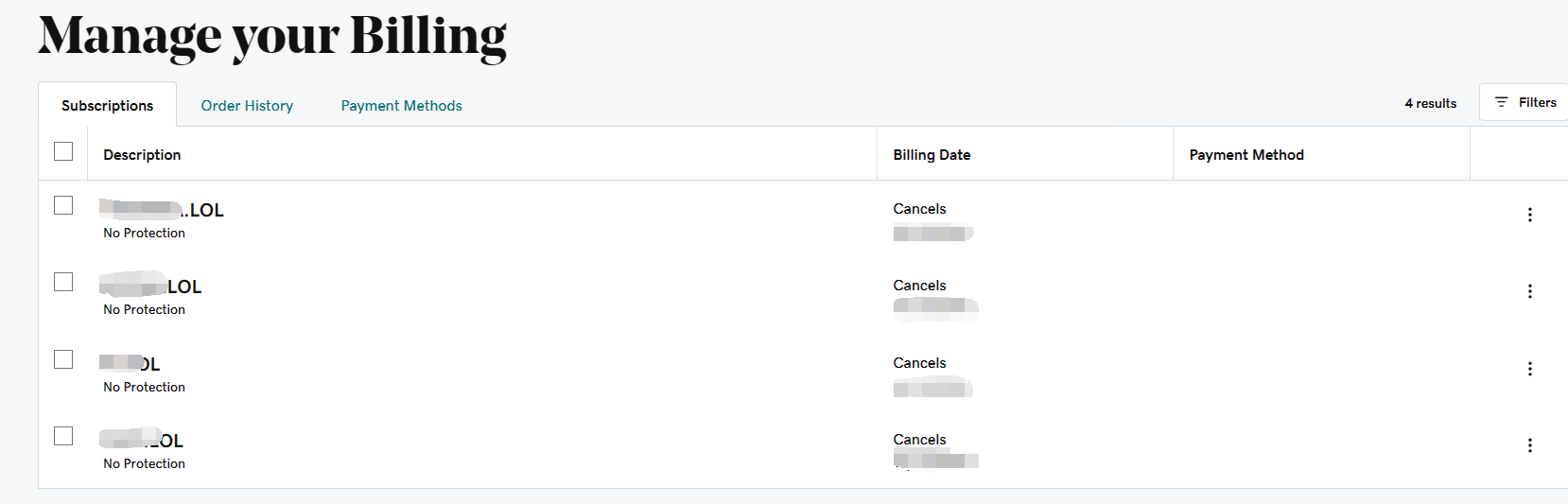Tick the select-all checkbox in the header
The image size is (1568, 504).
point(63,151)
